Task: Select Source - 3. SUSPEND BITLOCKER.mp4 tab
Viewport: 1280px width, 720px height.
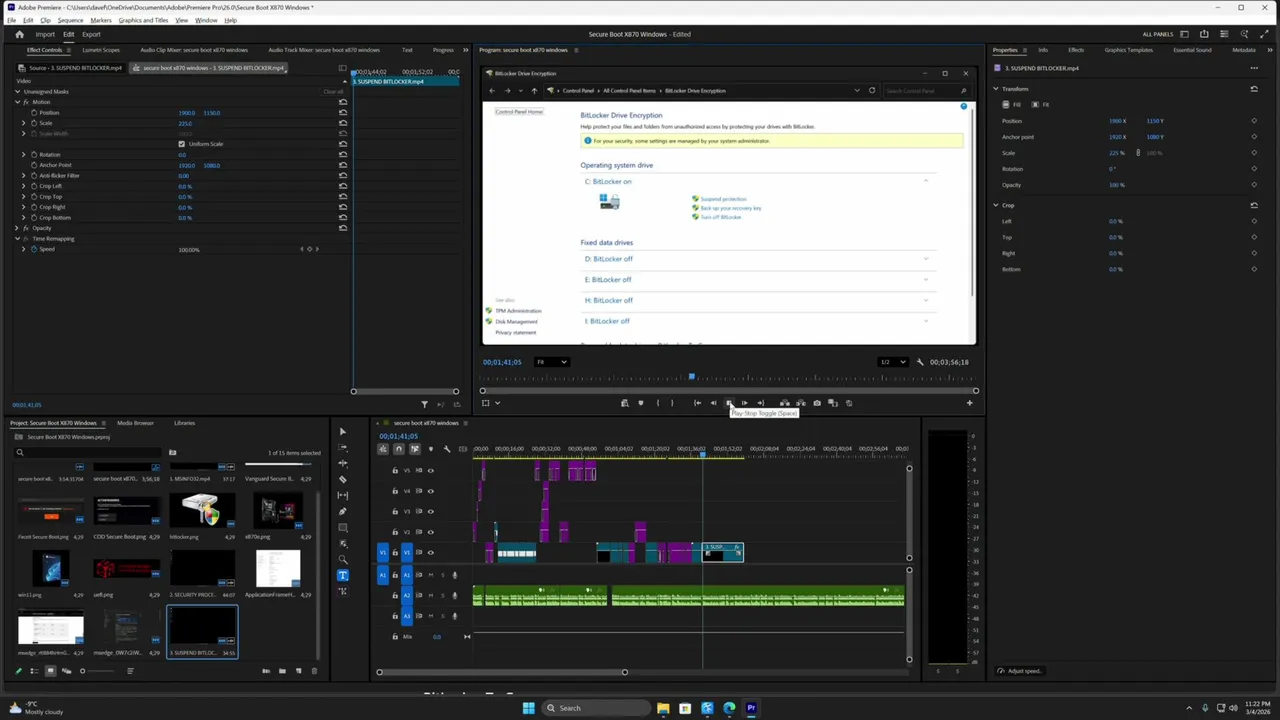Action: tap(70, 68)
